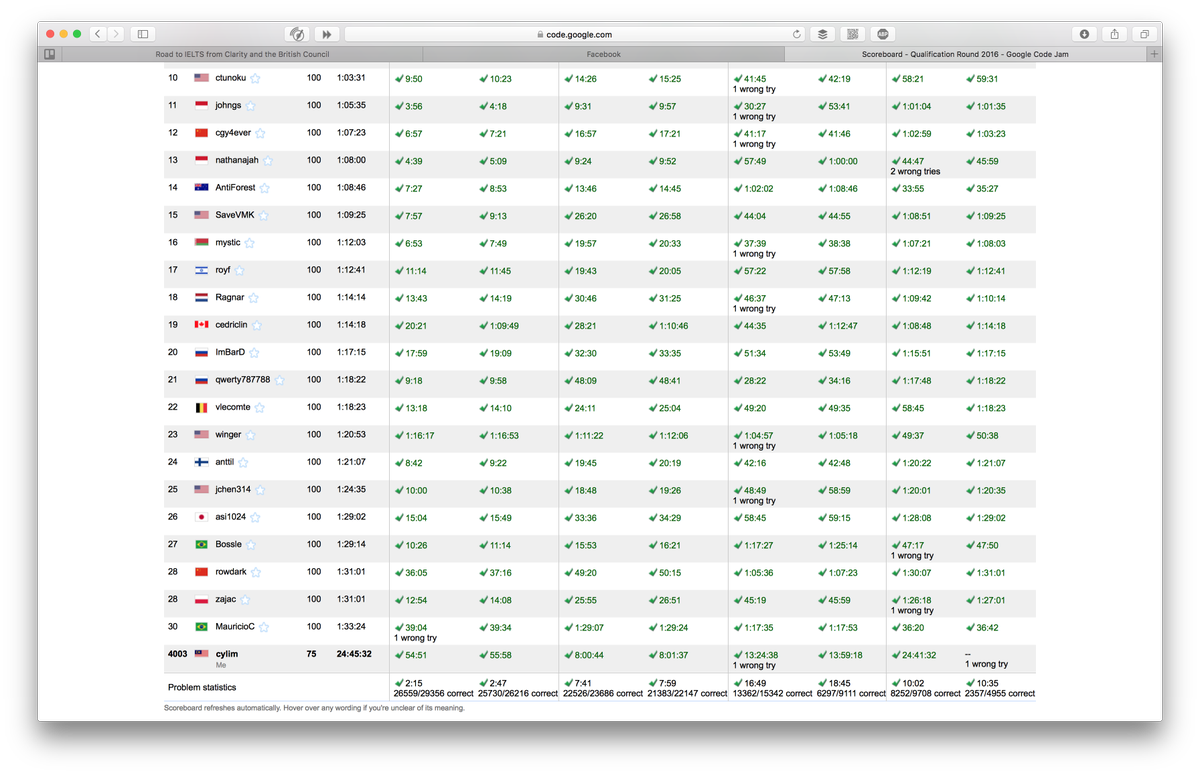Click the pinned tab icon at far left of tab bar
The height and width of the screenshot is (775, 1200).
(50, 54)
